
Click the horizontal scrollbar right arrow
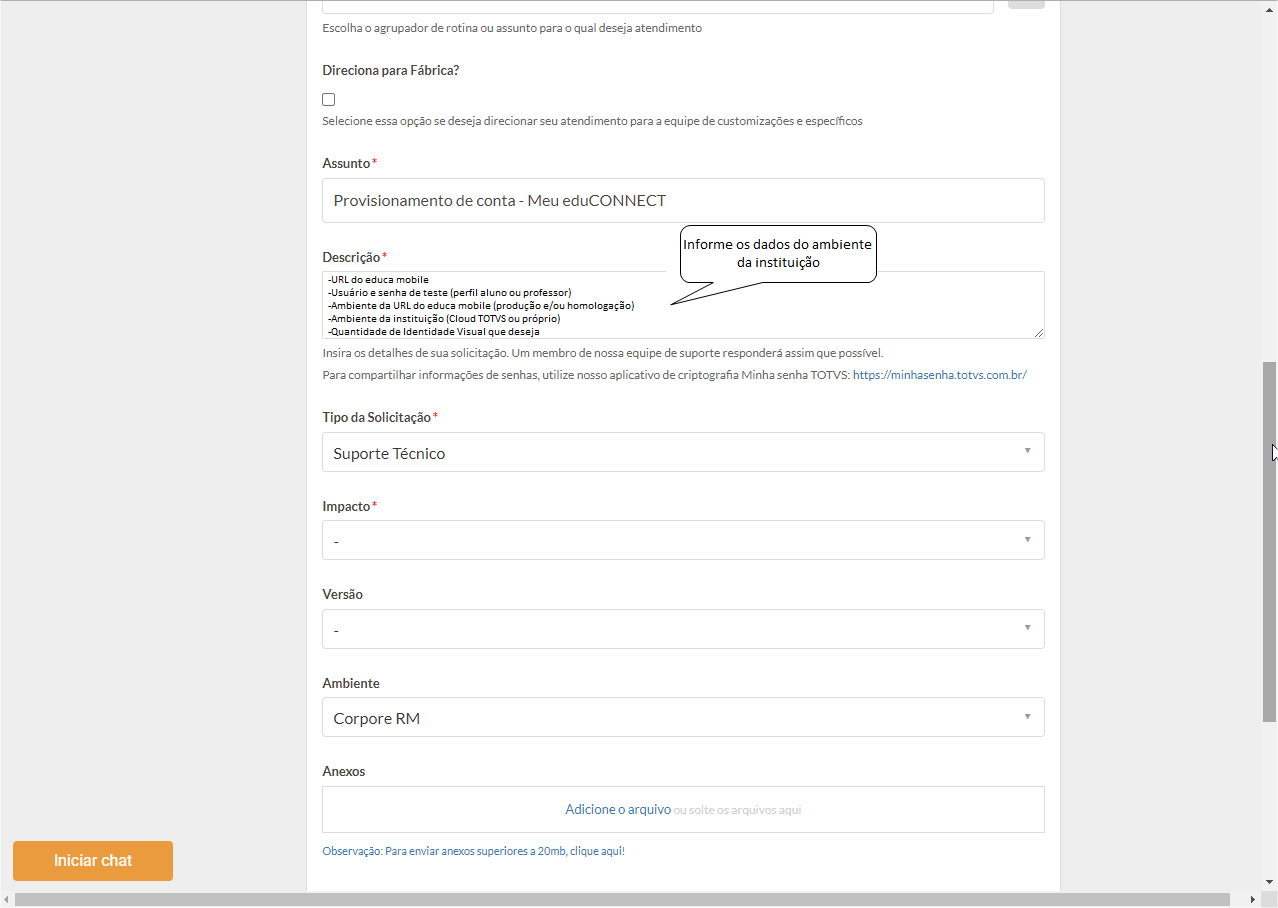point(1253,900)
